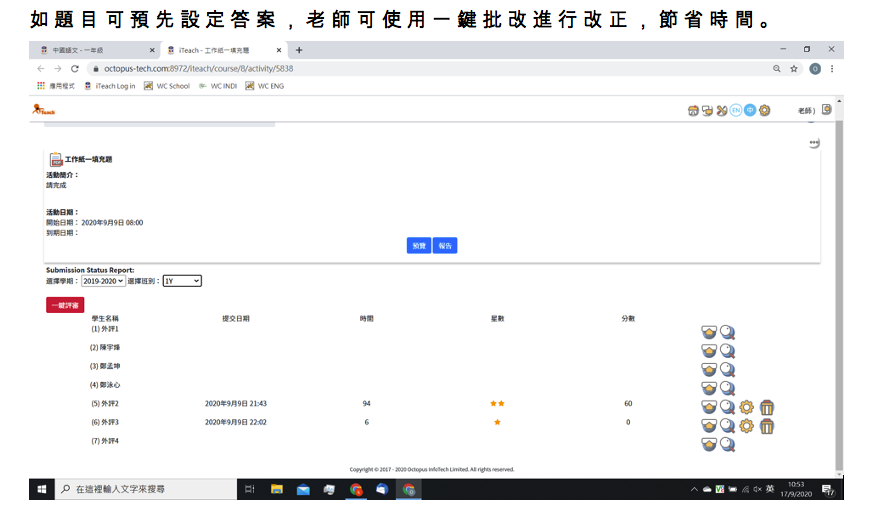
Task: Open the tools icon in iTeach header
Action: coord(722,110)
